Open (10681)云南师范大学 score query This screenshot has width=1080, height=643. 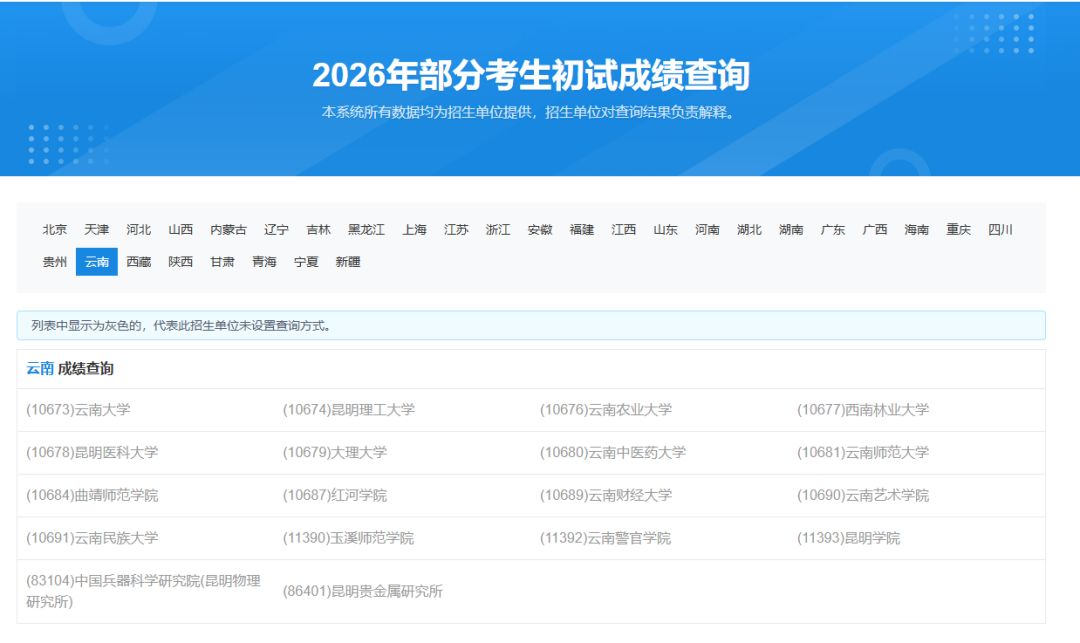click(862, 453)
